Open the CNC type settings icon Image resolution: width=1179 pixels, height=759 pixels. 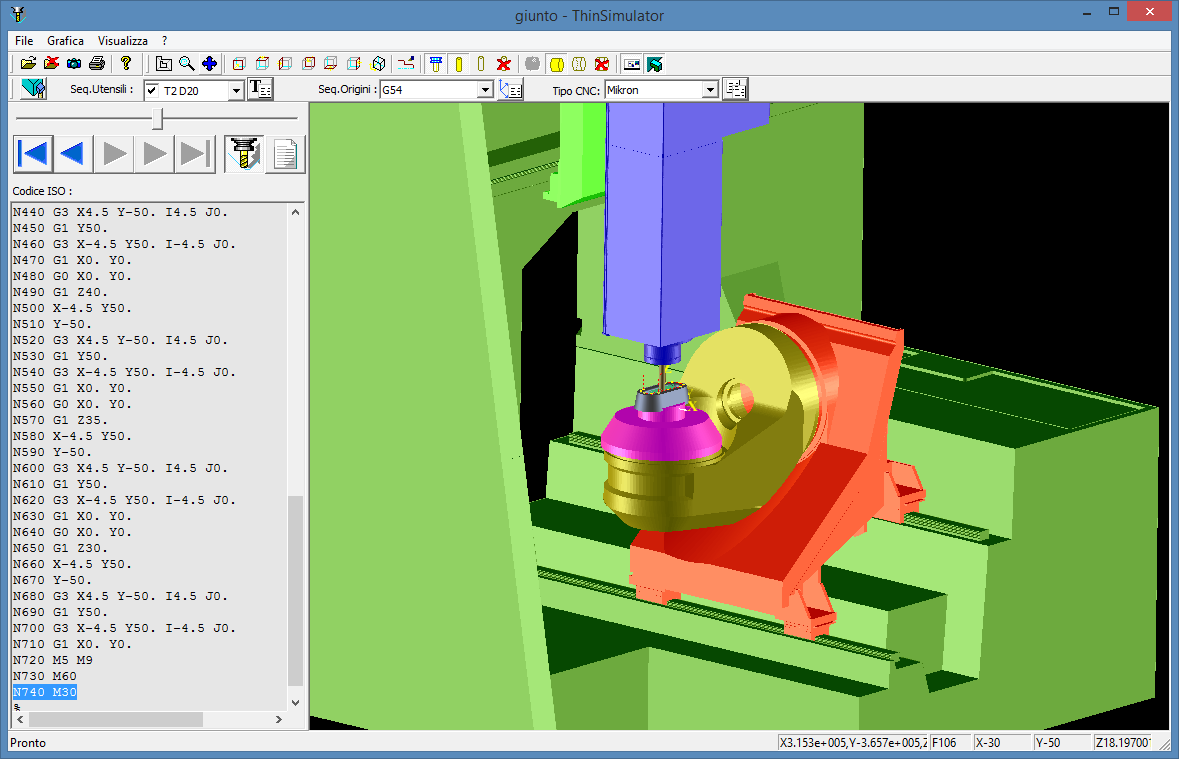click(735, 90)
